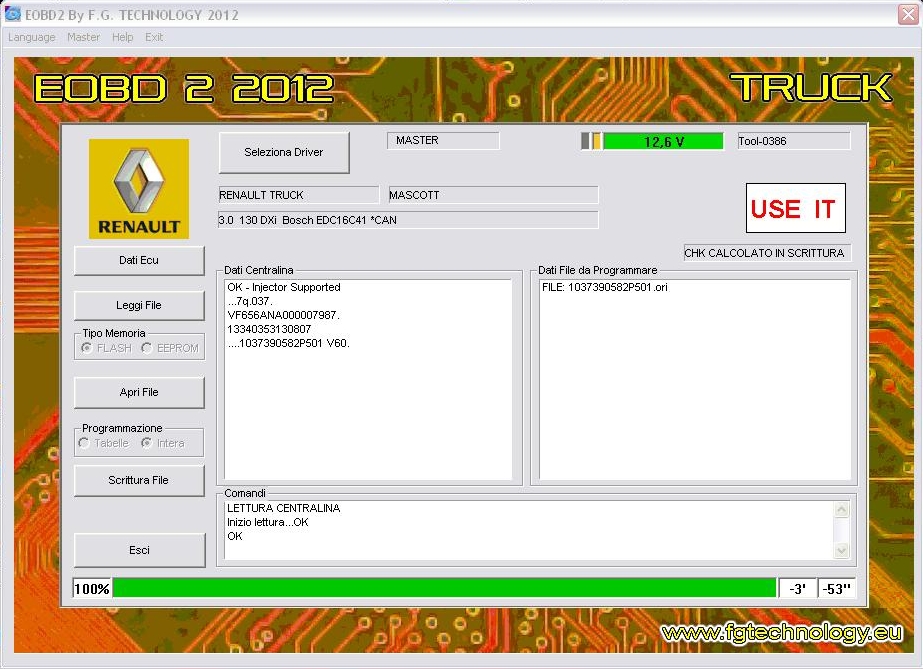This screenshot has height=669, width=923.
Task: Click the MASTER field
Action: [x=443, y=141]
